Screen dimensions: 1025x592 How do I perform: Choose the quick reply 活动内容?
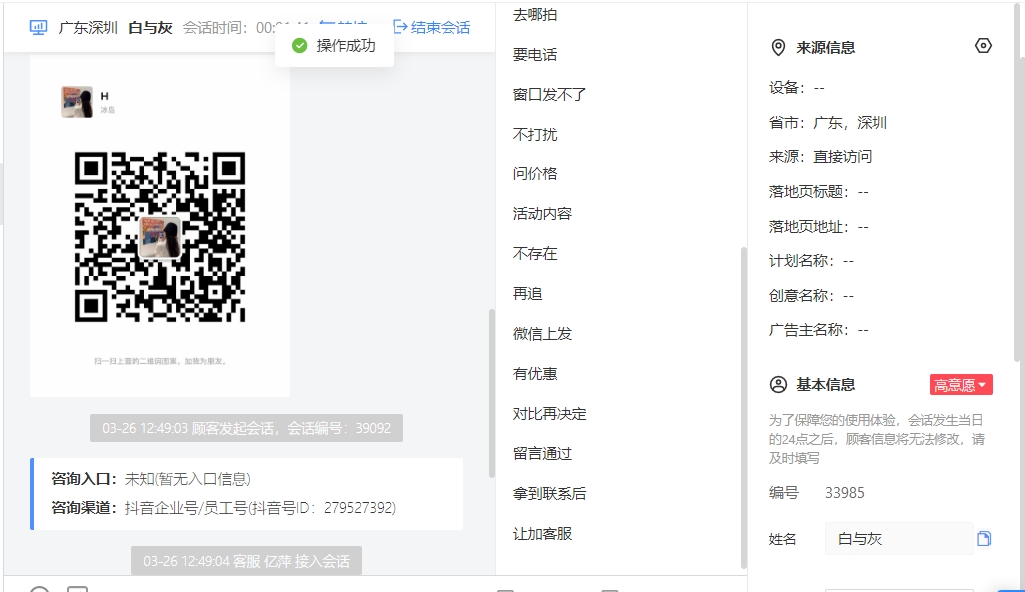(x=542, y=214)
